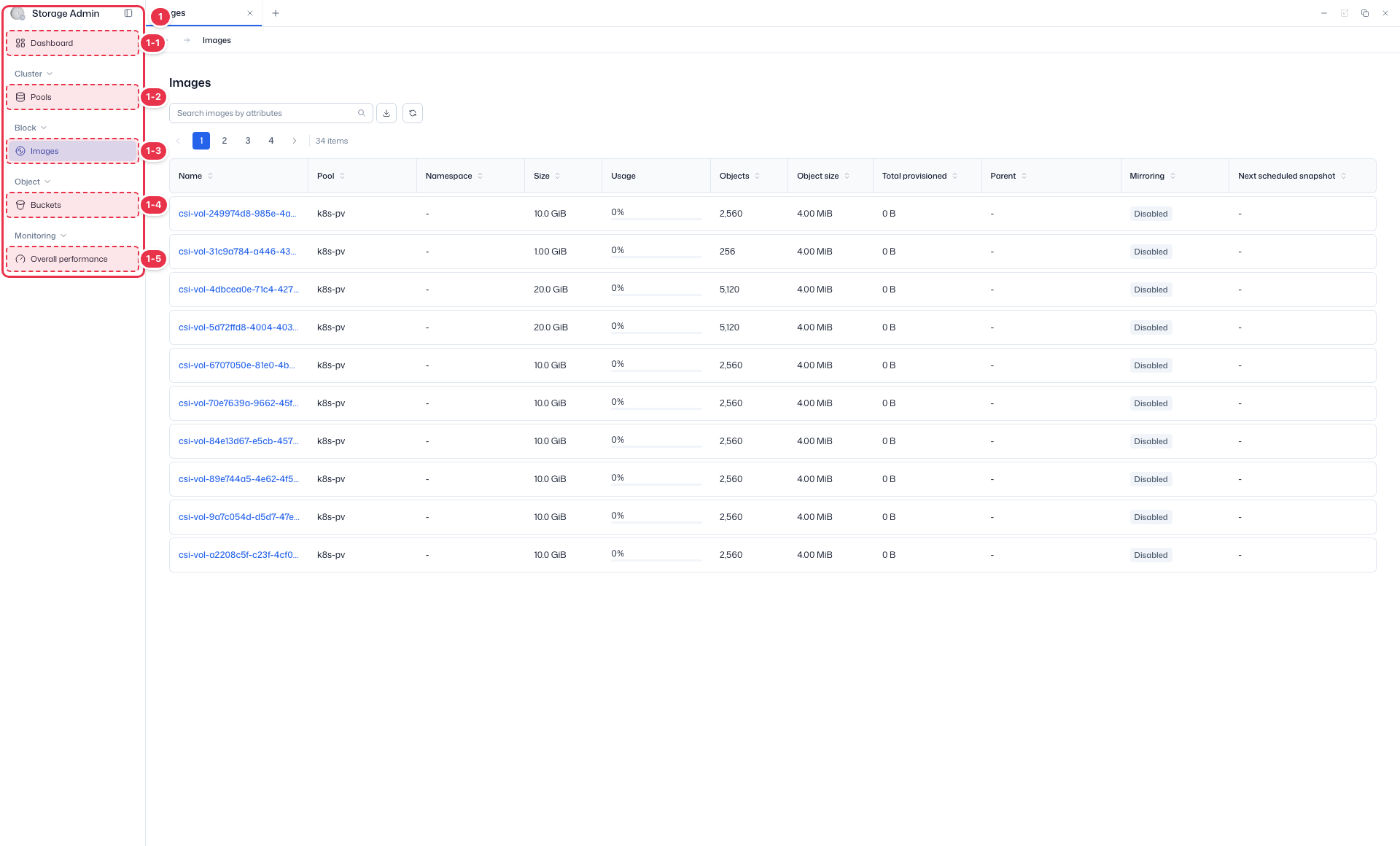Select the Images sidebar item
Viewport: 1400px width, 846px height.
tap(73, 151)
